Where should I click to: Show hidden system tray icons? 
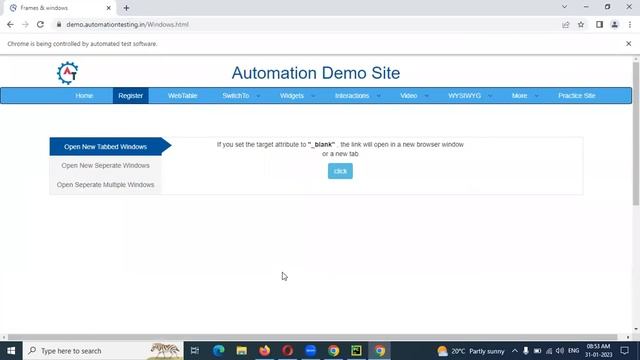(x=515, y=351)
